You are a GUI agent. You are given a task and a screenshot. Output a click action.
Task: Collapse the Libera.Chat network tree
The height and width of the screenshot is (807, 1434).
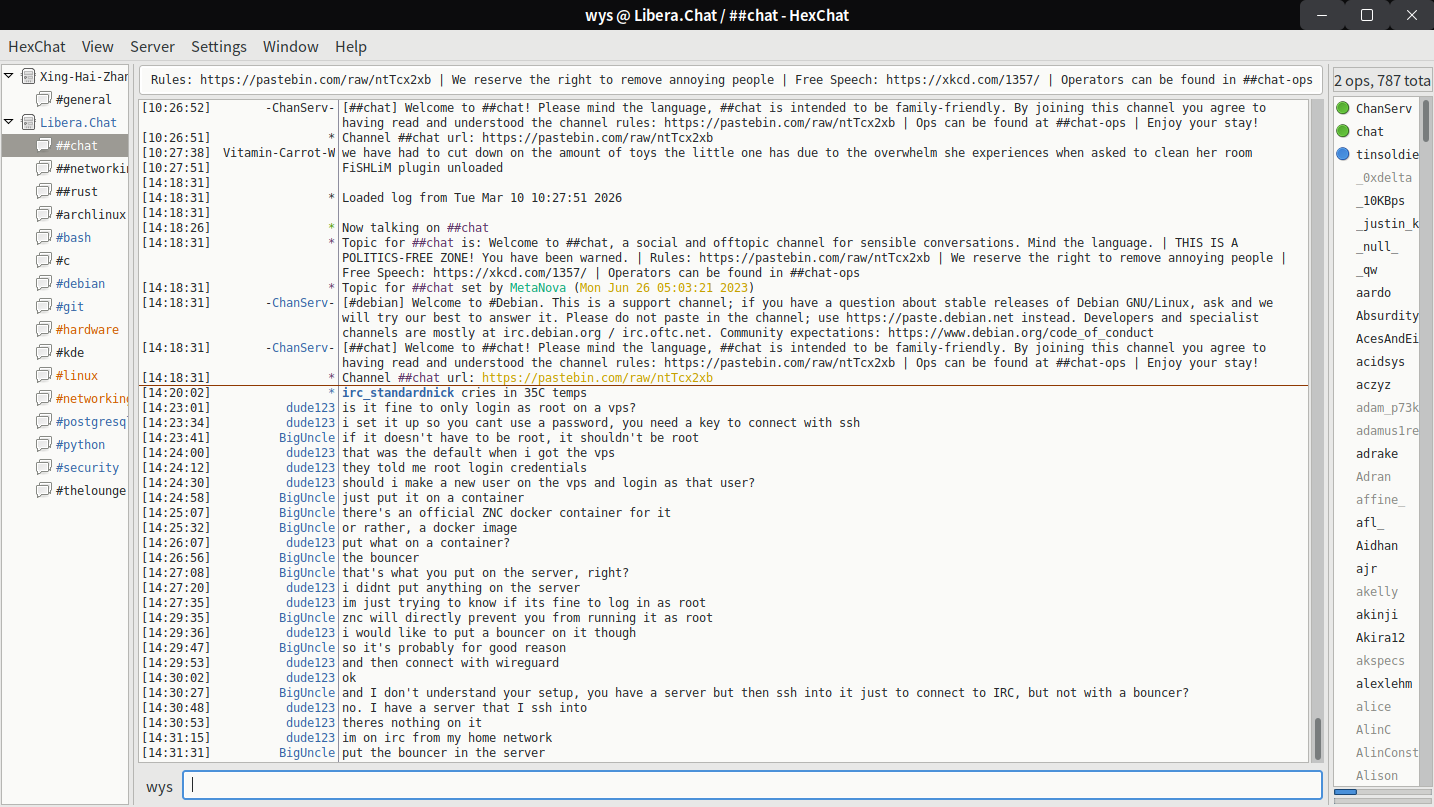(9, 122)
